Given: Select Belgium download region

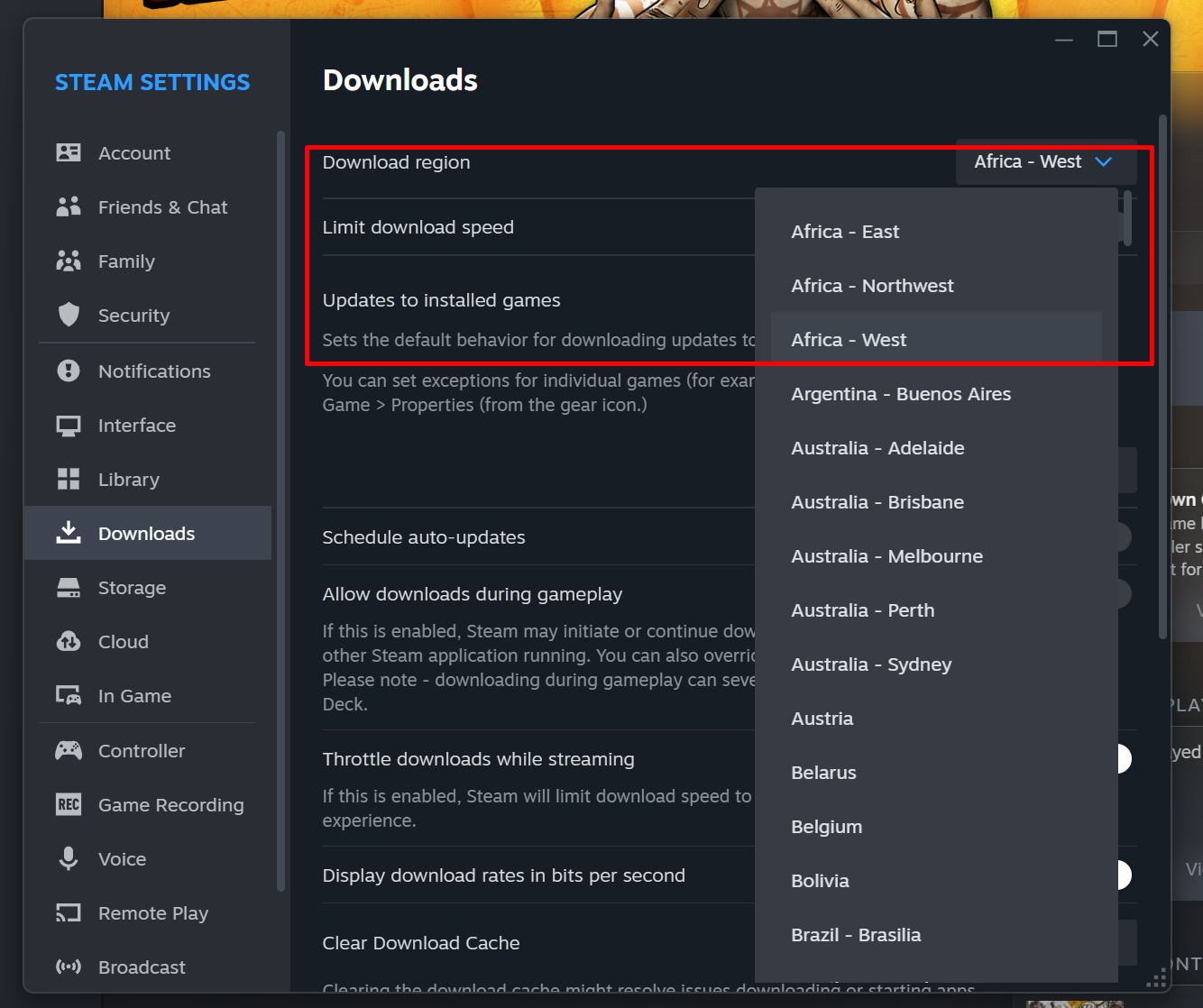Looking at the screenshot, I should coord(936,827).
